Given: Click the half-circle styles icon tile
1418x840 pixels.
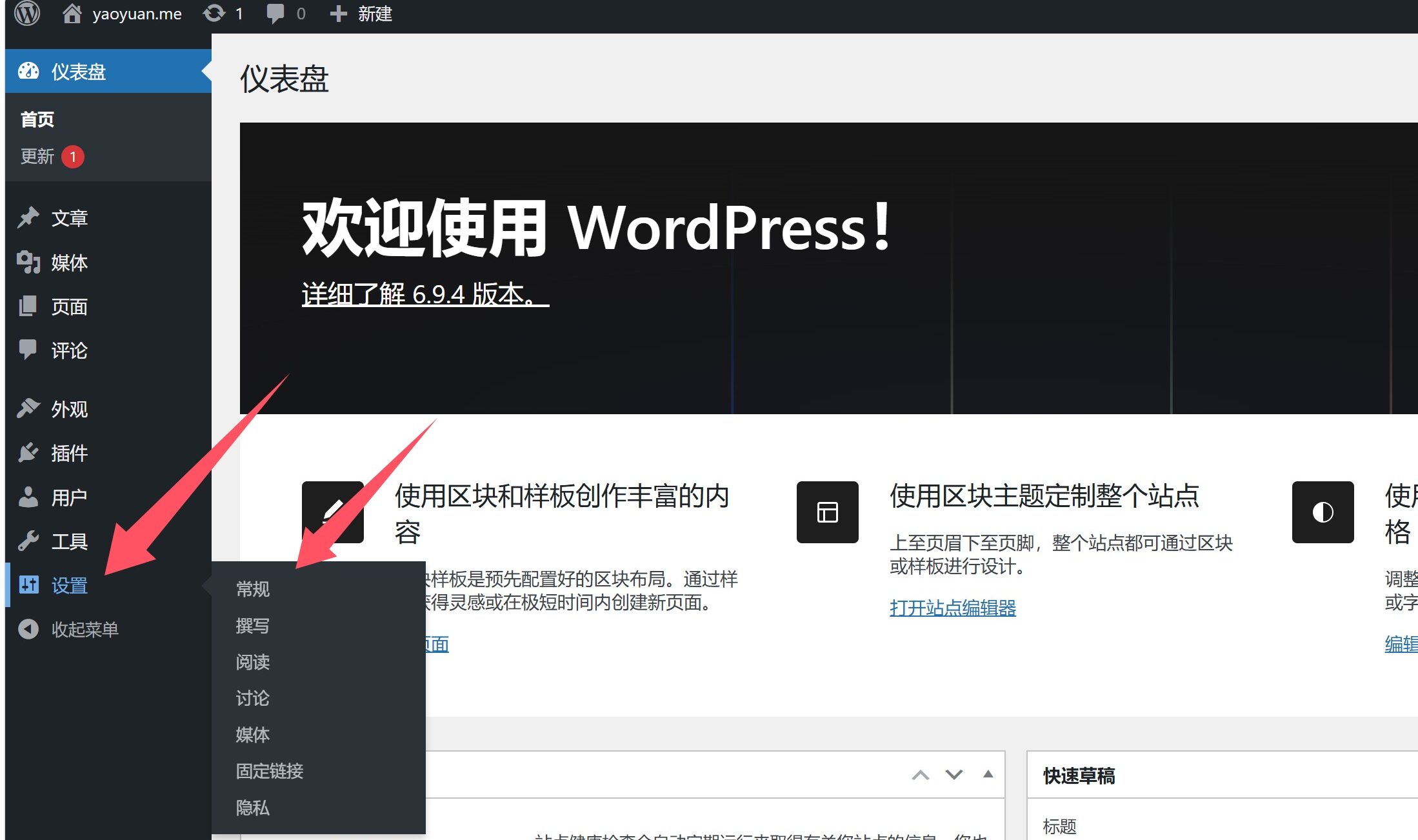Looking at the screenshot, I should tap(1323, 512).
